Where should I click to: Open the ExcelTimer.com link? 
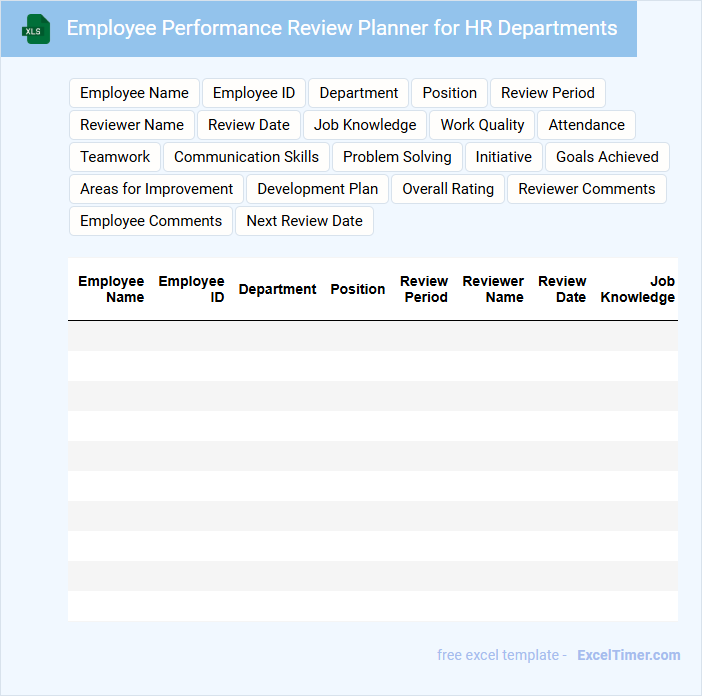tap(629, 655)
